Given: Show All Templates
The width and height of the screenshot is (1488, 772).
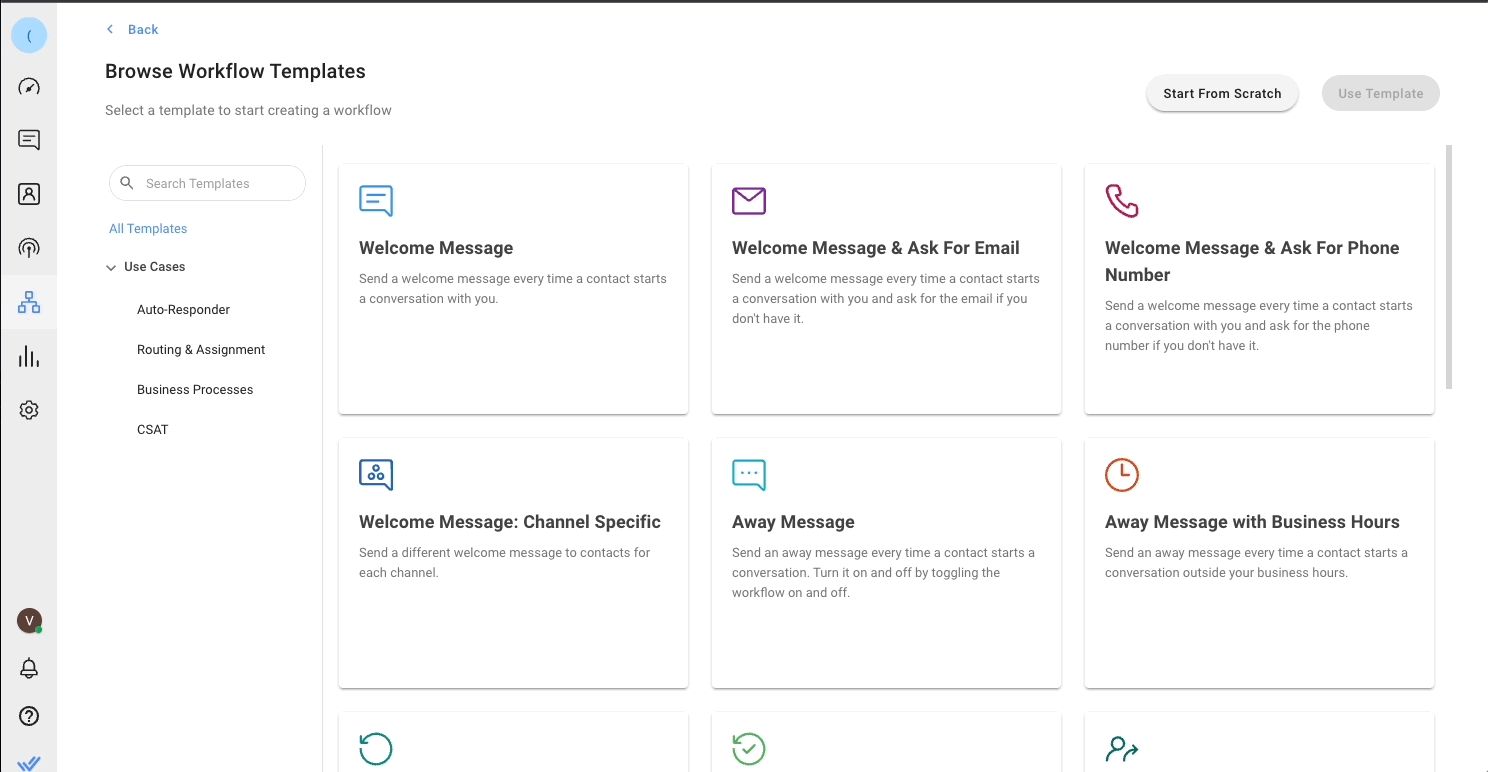Looking at the screenshot, I should coord(148,229).
